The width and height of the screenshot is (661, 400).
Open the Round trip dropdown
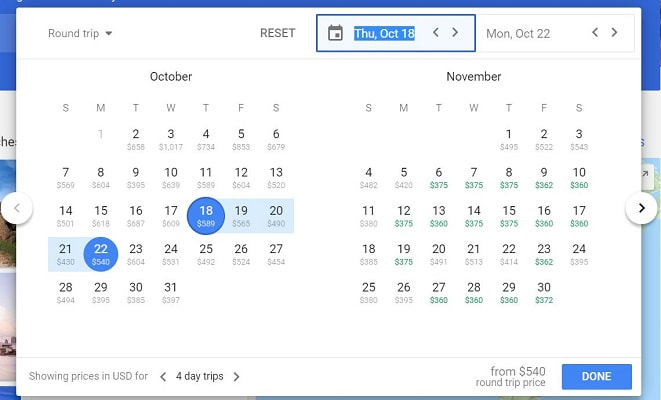coord(80,33)
